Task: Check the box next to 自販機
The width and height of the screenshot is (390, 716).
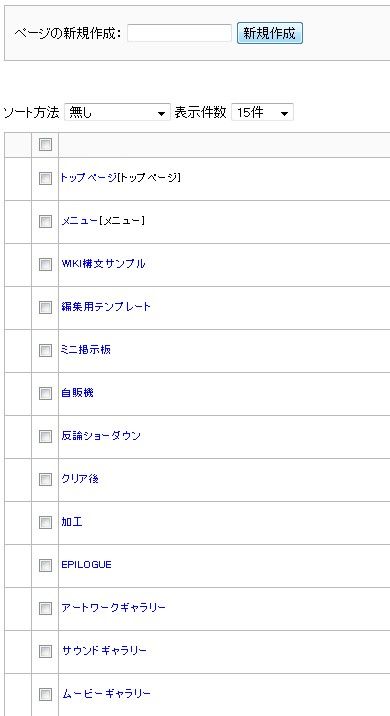Action: click(x=45, y=393)
